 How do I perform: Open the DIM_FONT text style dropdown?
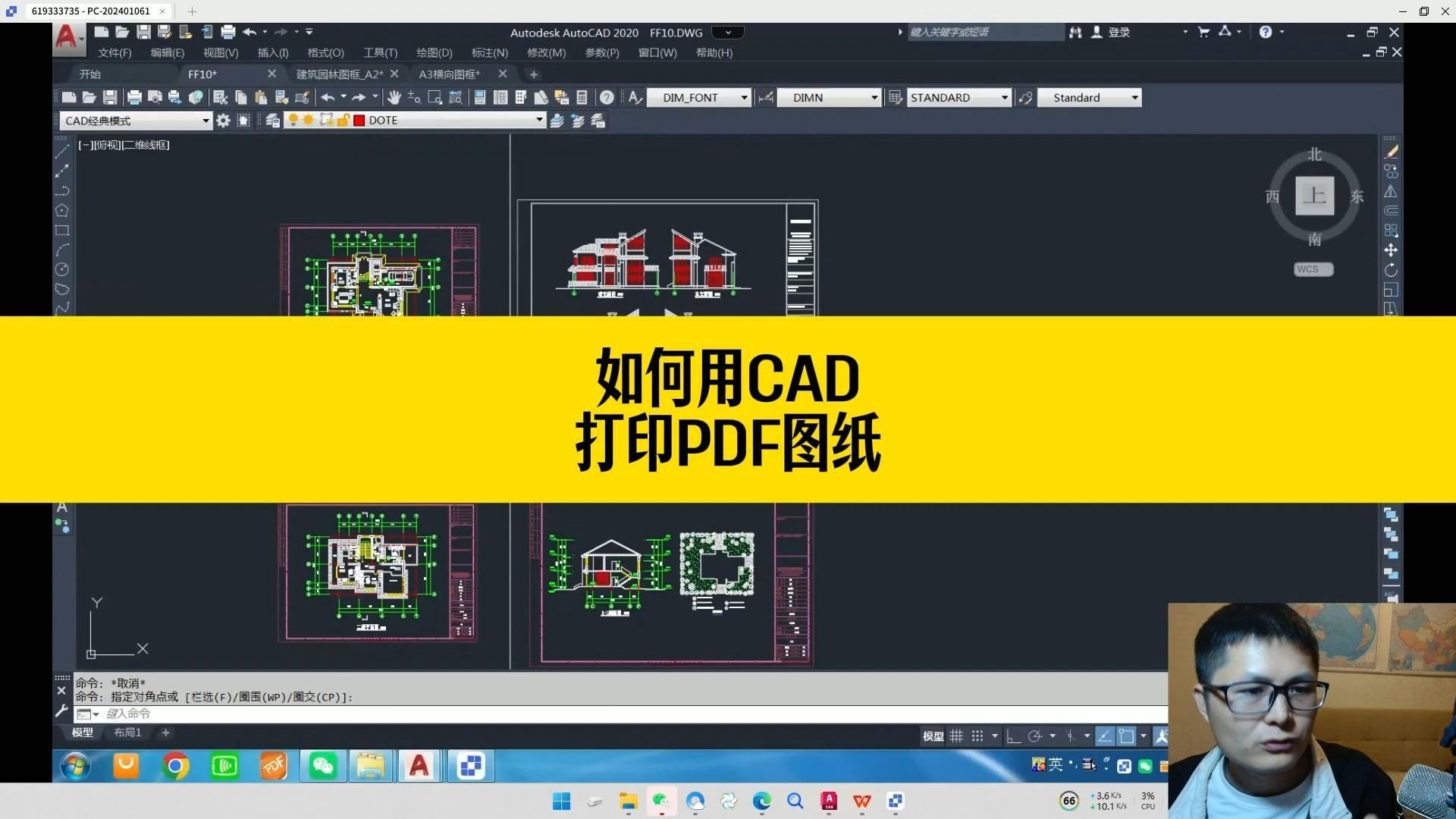tap(743, 97)
